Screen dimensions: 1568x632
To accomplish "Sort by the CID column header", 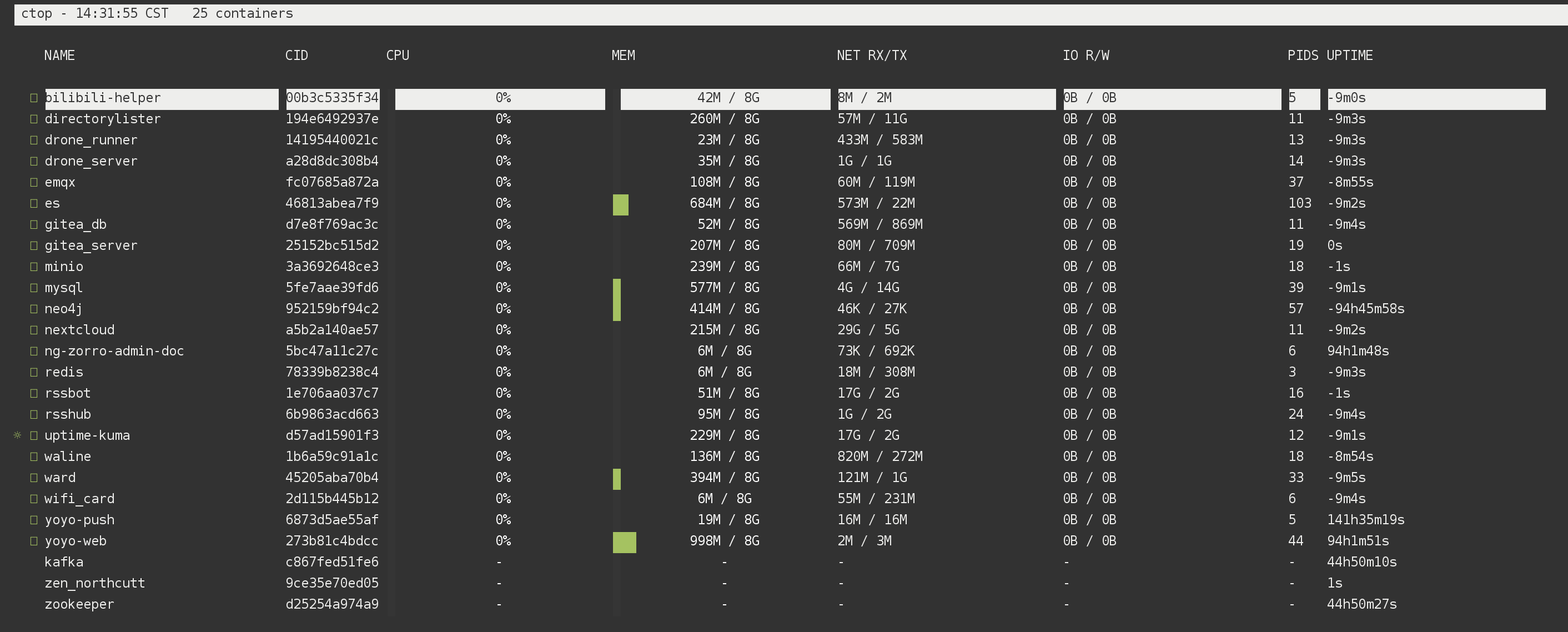I will pyautogui.click(x=296, y=56).
